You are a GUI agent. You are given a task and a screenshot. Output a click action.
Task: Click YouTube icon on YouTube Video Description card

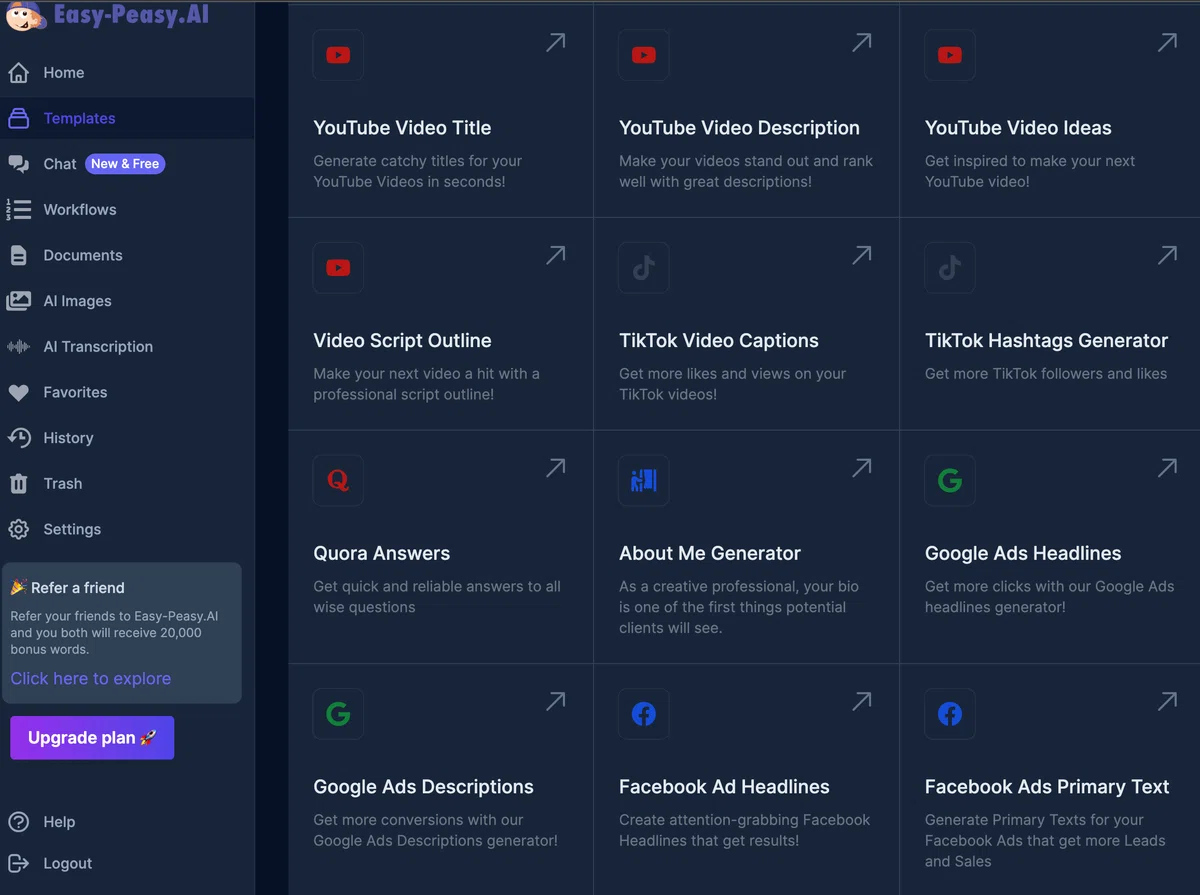click(644, 55)
